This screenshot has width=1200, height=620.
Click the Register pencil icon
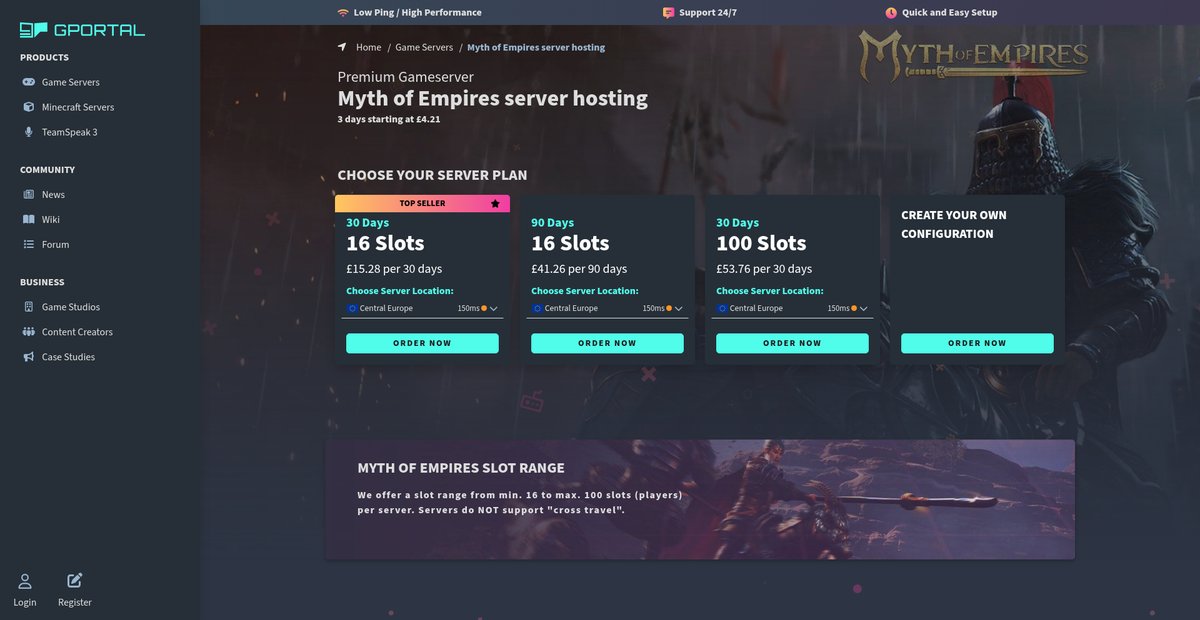[75, 580]
